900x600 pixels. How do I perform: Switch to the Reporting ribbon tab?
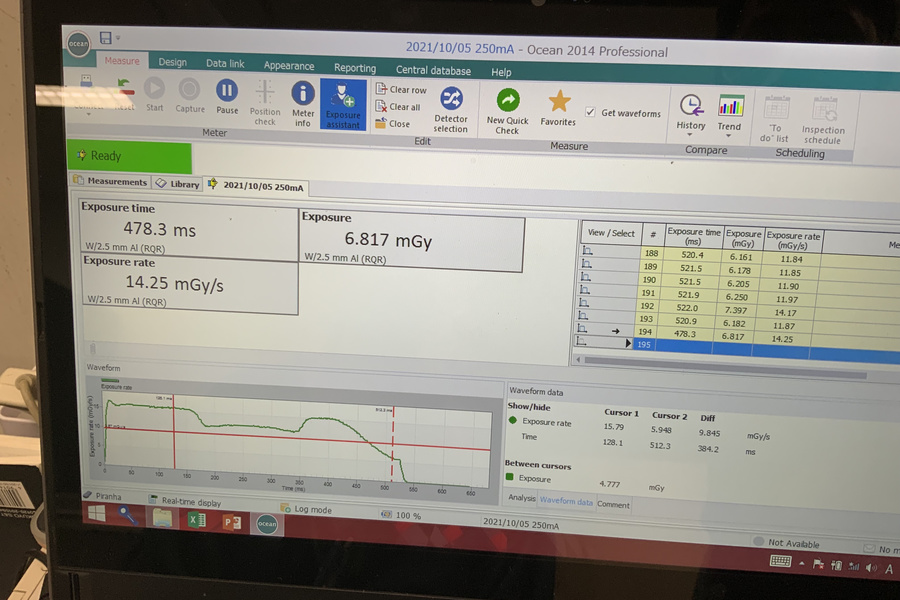355,68
